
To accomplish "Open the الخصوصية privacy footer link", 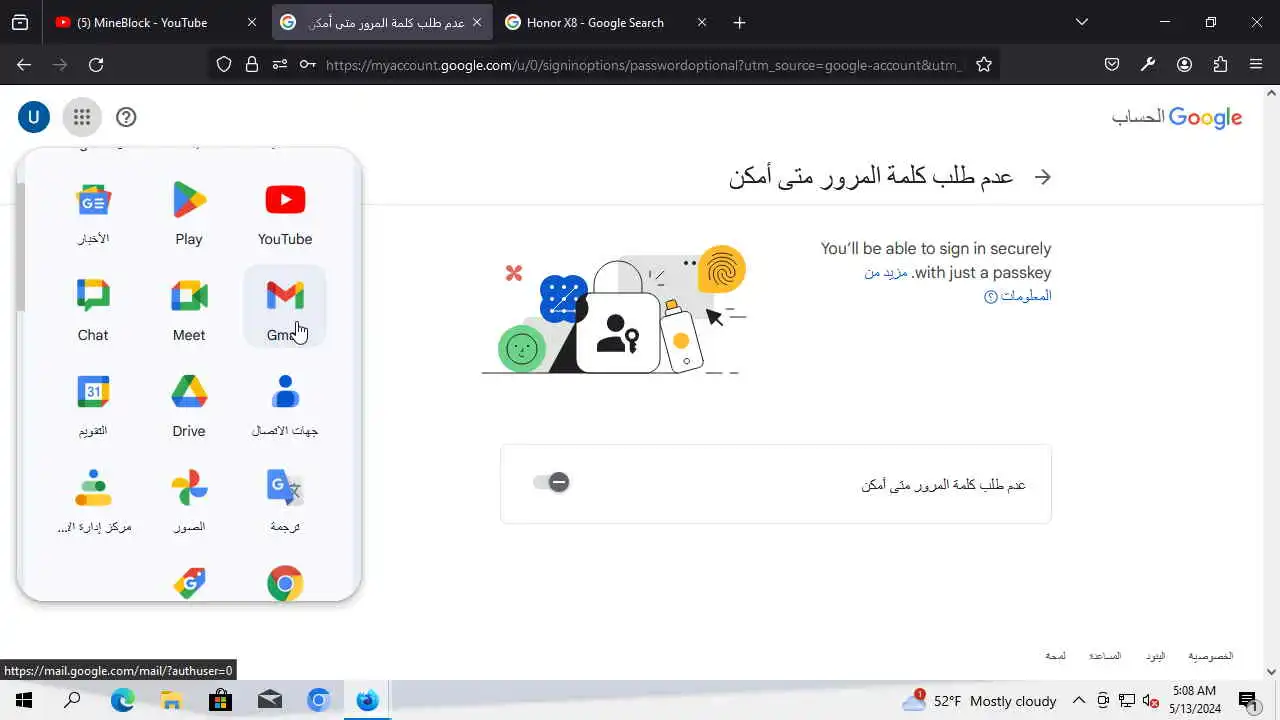I will (x=1210, y=656).
